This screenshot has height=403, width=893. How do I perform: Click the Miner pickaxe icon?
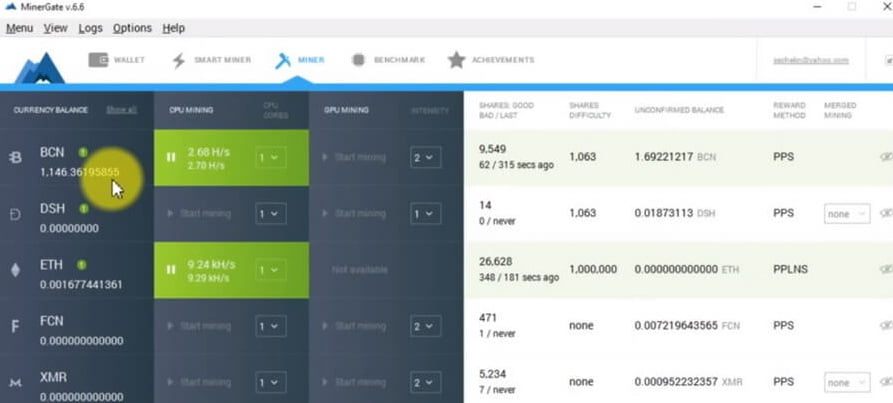point(283,60)
